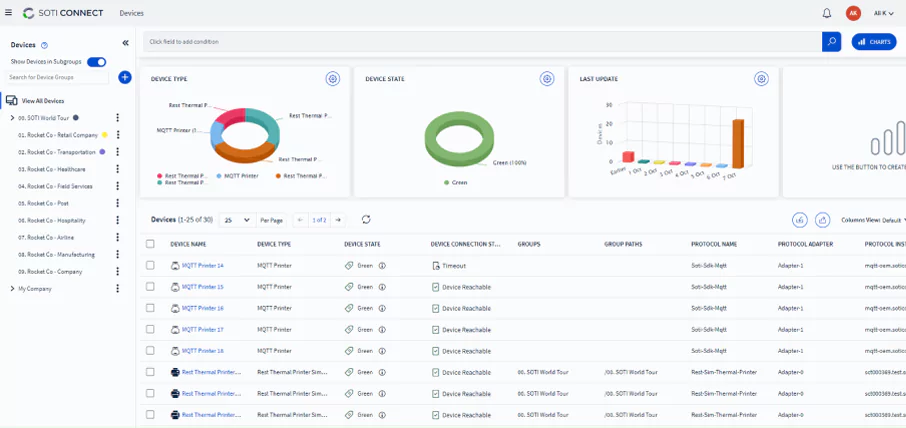Open options for 04. Rocket Co - Field Services

click(x=118, y=186)
